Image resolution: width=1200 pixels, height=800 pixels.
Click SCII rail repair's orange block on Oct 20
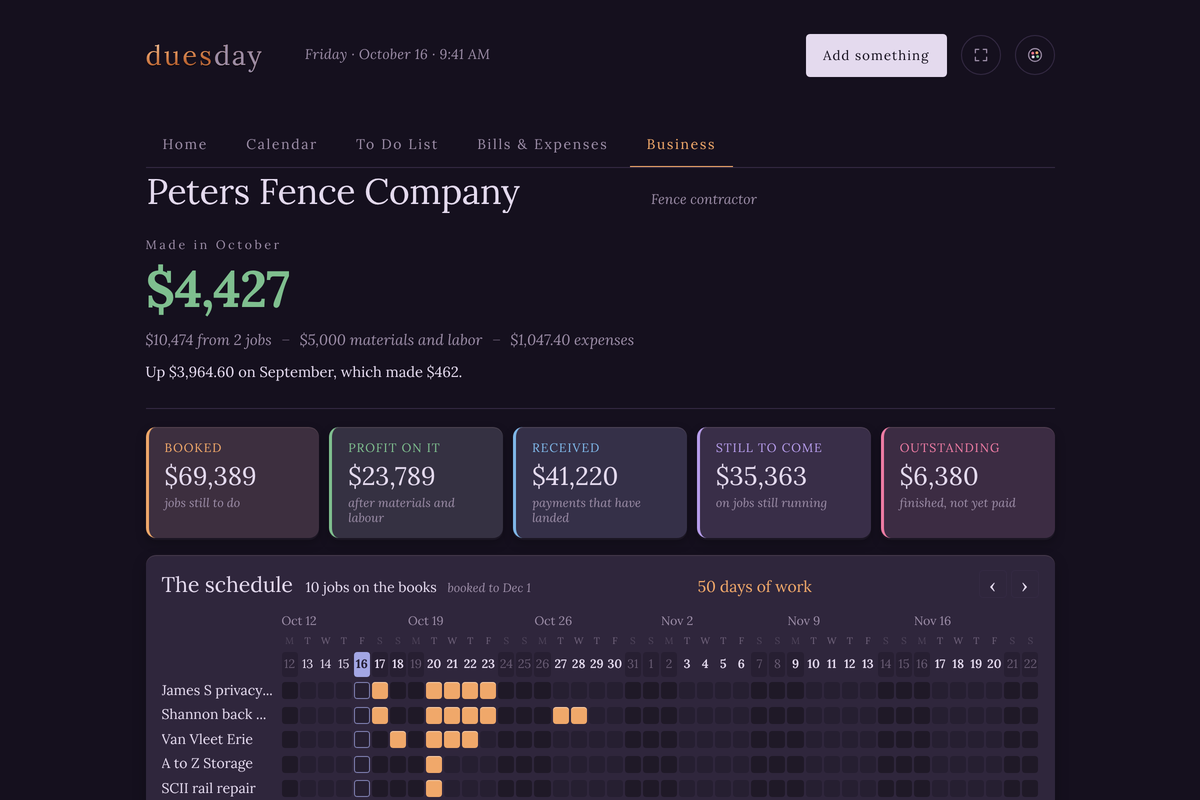pyautogui.click(x=434, y=788)
